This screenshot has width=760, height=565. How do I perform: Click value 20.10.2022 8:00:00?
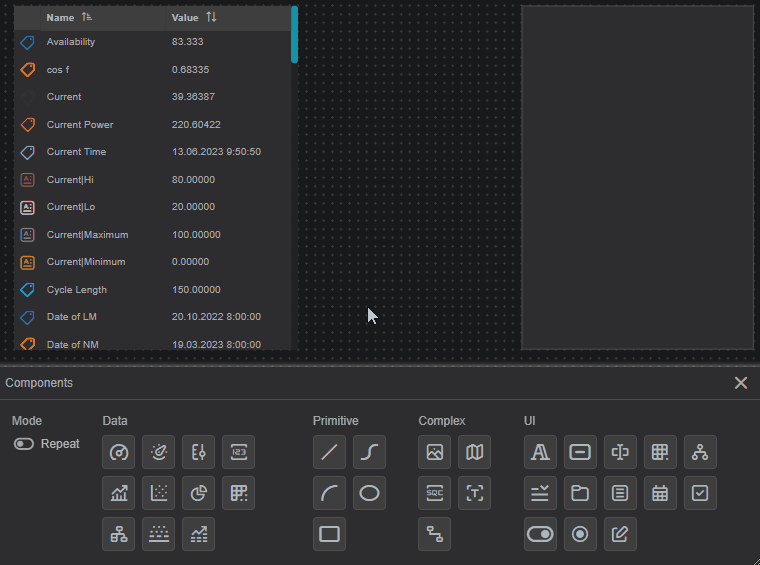point(216,317)
